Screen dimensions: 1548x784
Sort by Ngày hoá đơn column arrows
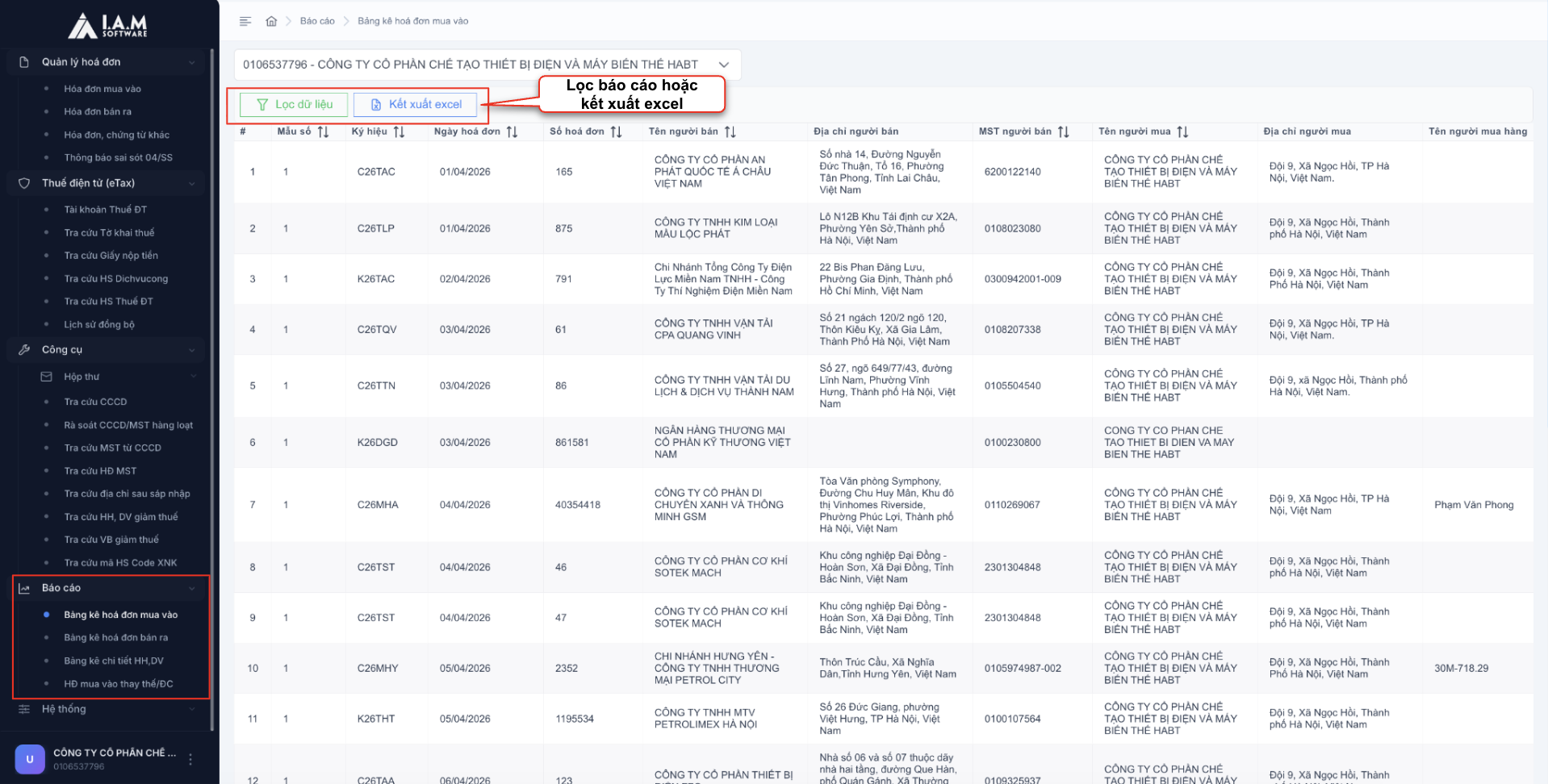pos(512,131)
